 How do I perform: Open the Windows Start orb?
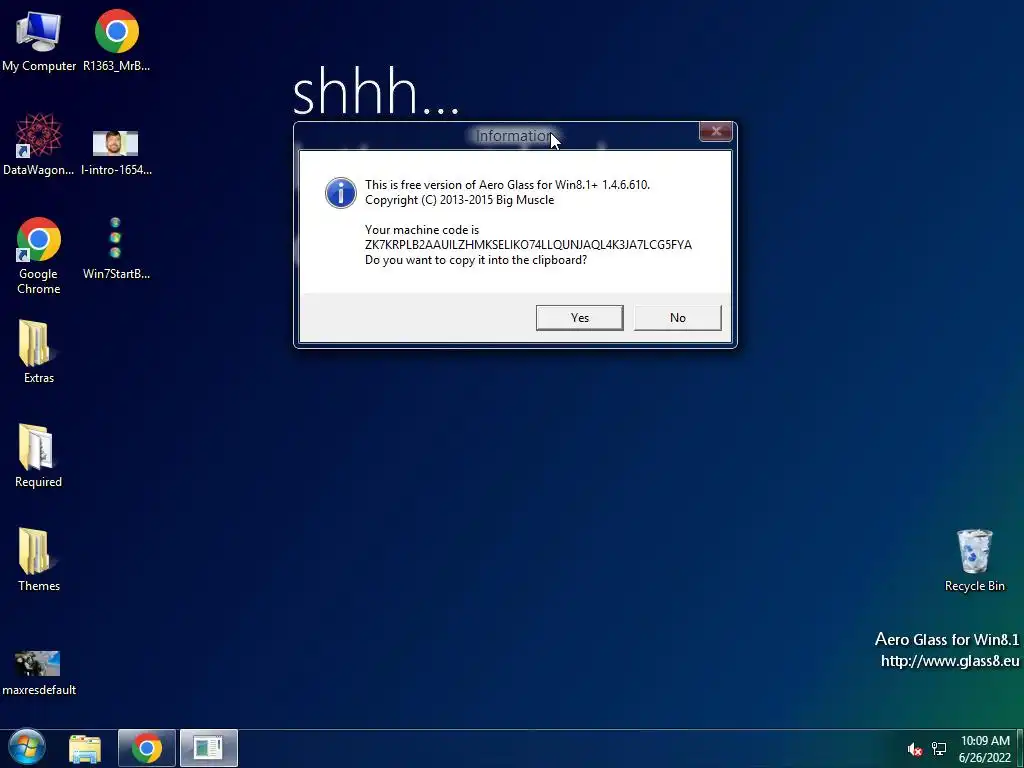point(27,748)
